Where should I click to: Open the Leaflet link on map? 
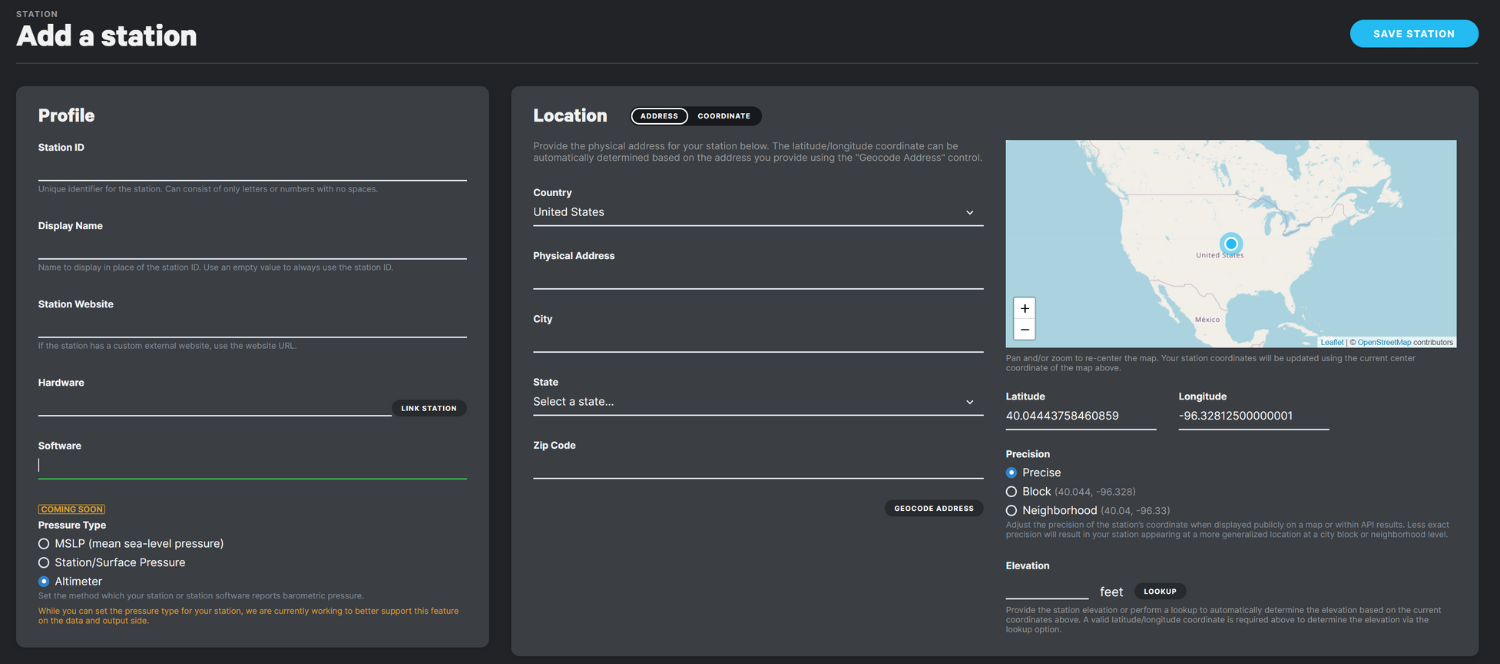click(x=1332, y=342)
